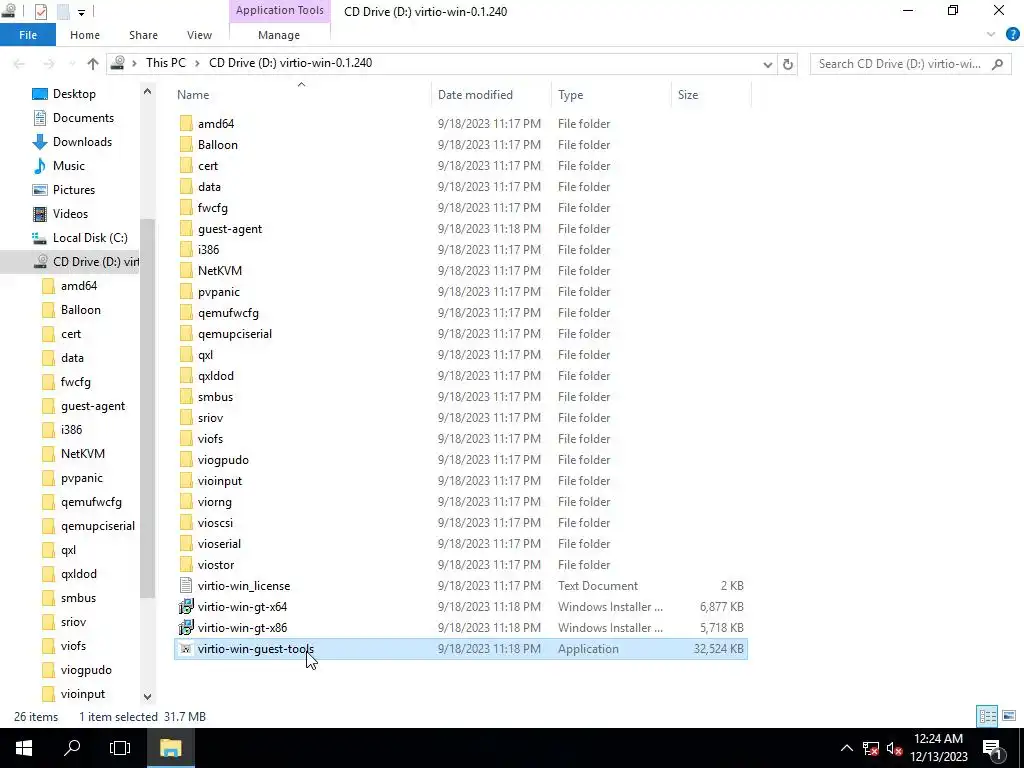
Task: Click the Music note icon in sidebar
Action: click(40, 166)
